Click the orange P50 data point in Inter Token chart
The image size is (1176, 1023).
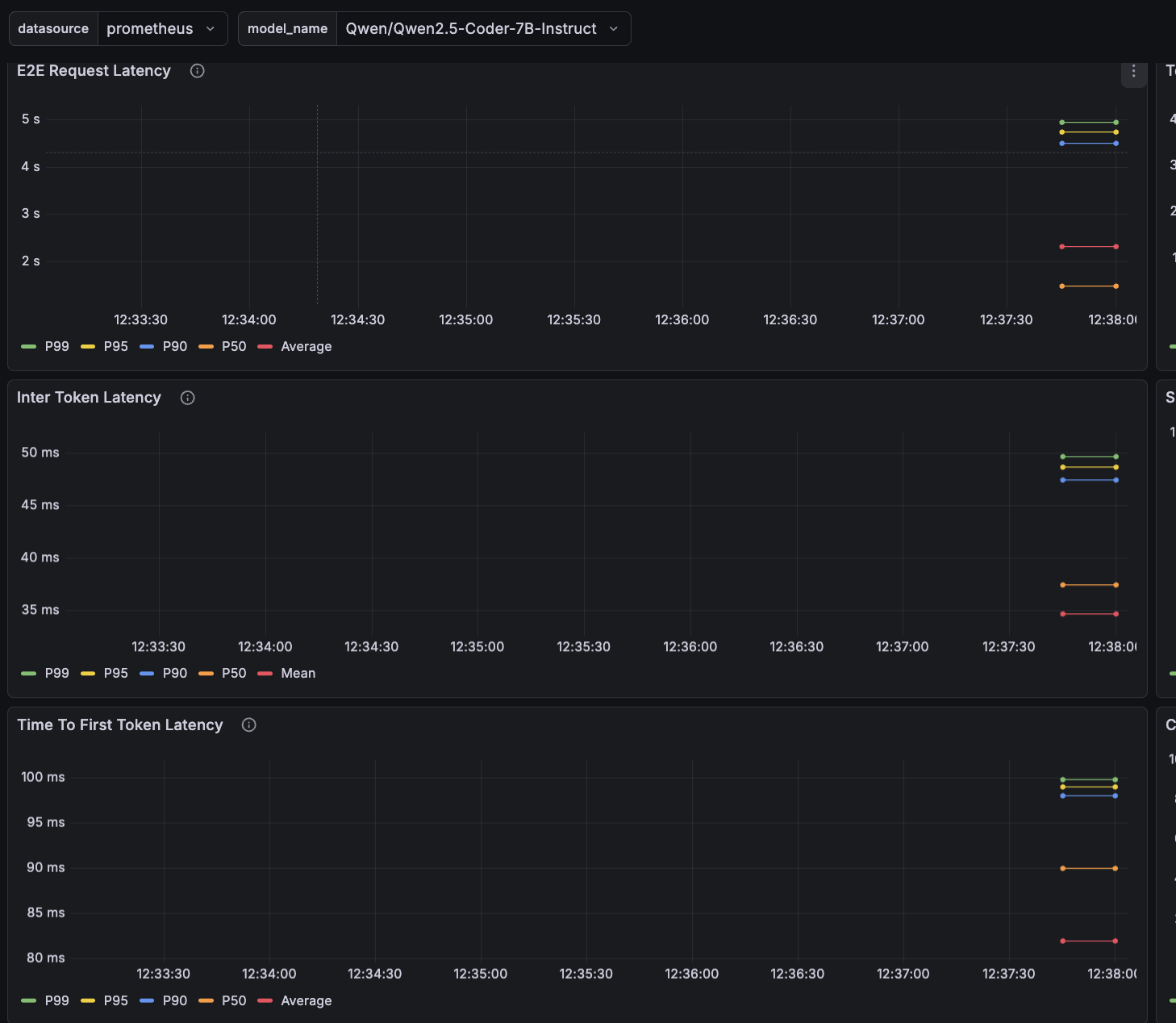(x=1063, y=585)
